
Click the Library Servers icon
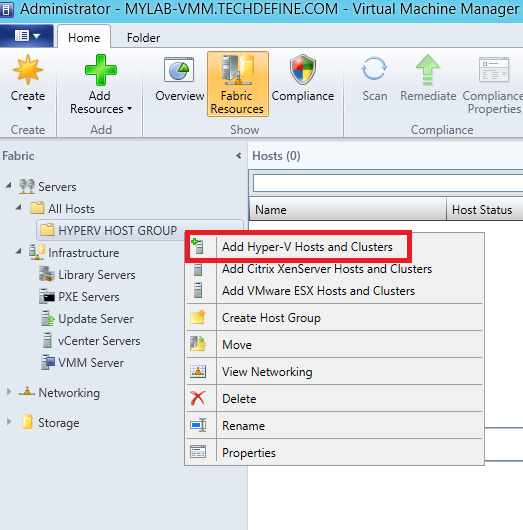coord(47,274)
